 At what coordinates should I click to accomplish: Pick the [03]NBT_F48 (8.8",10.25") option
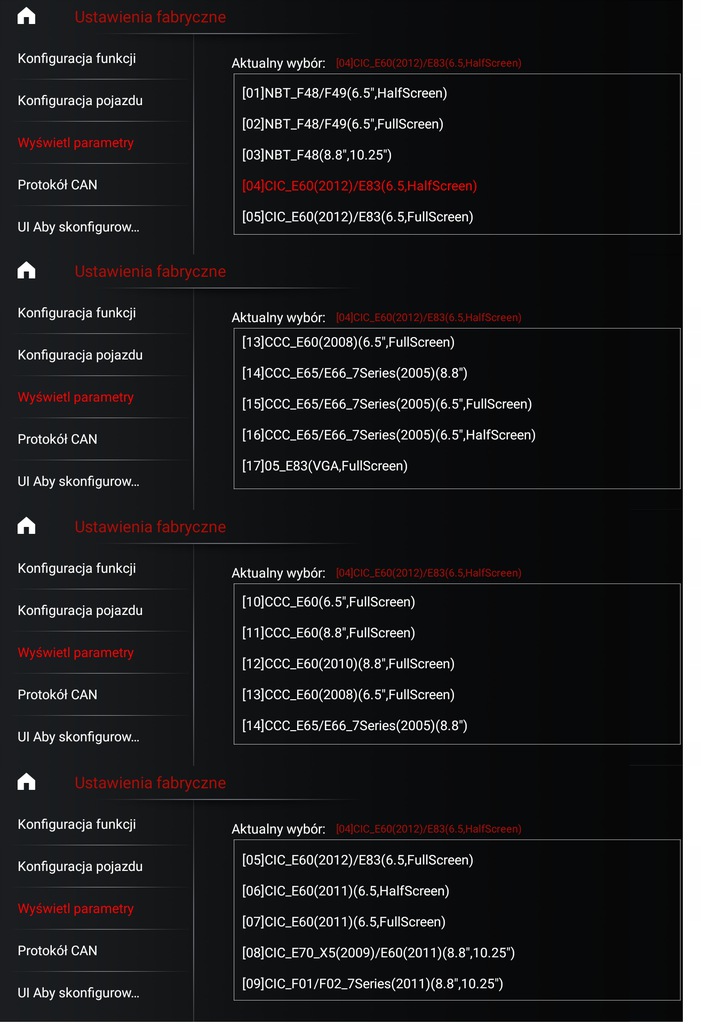(316, 155)
